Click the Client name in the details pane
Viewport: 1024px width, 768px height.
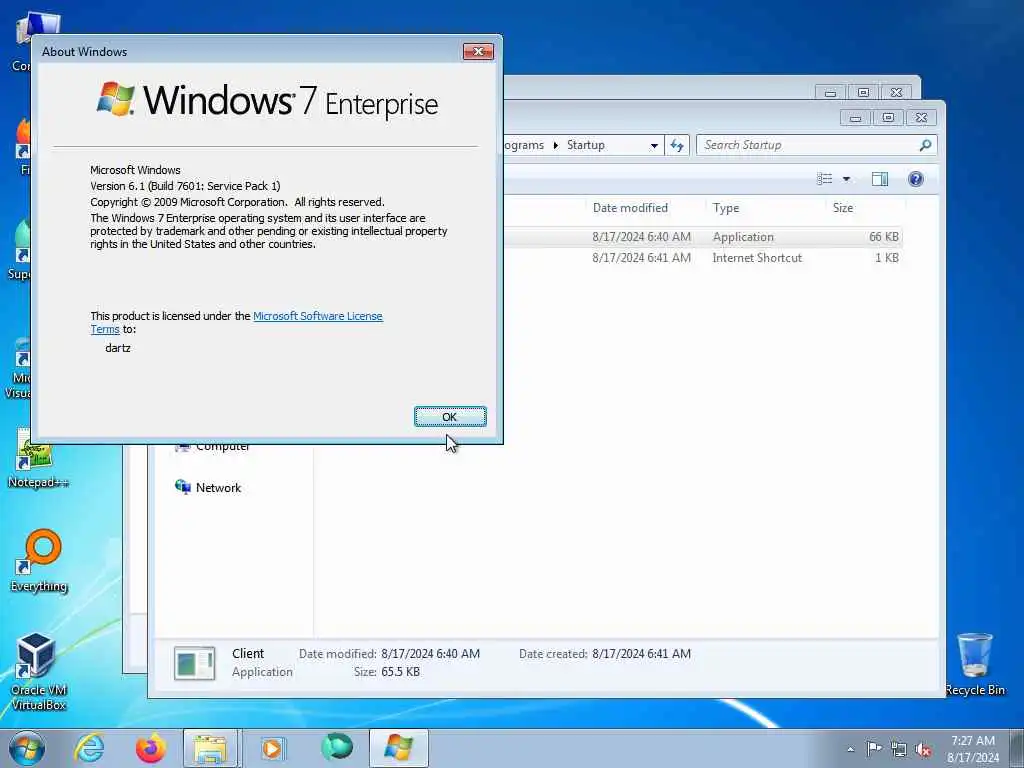[x=248, y=654]
